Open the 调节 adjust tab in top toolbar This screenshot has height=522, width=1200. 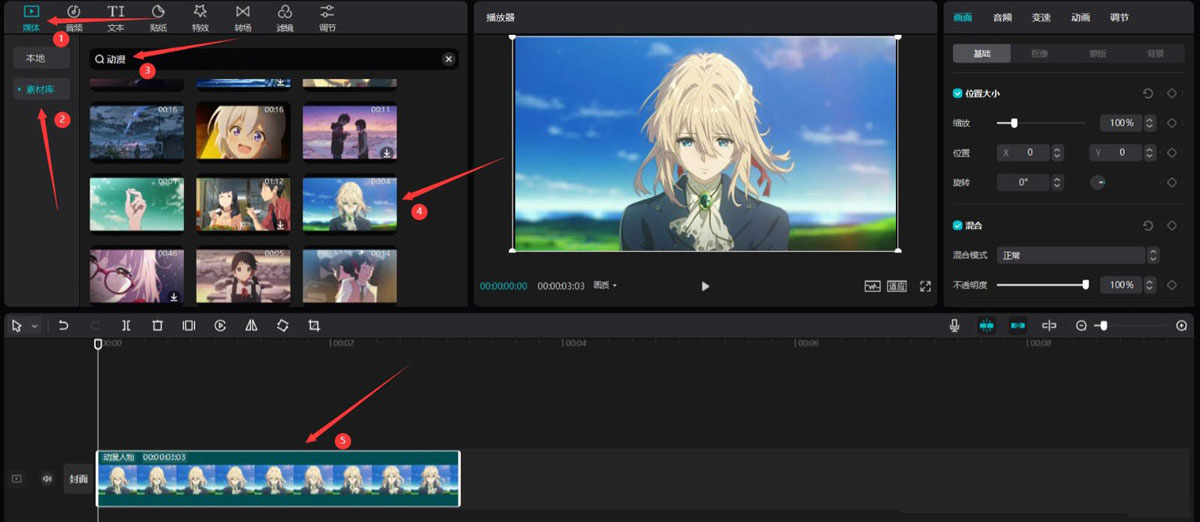click(x=327, y=18)
